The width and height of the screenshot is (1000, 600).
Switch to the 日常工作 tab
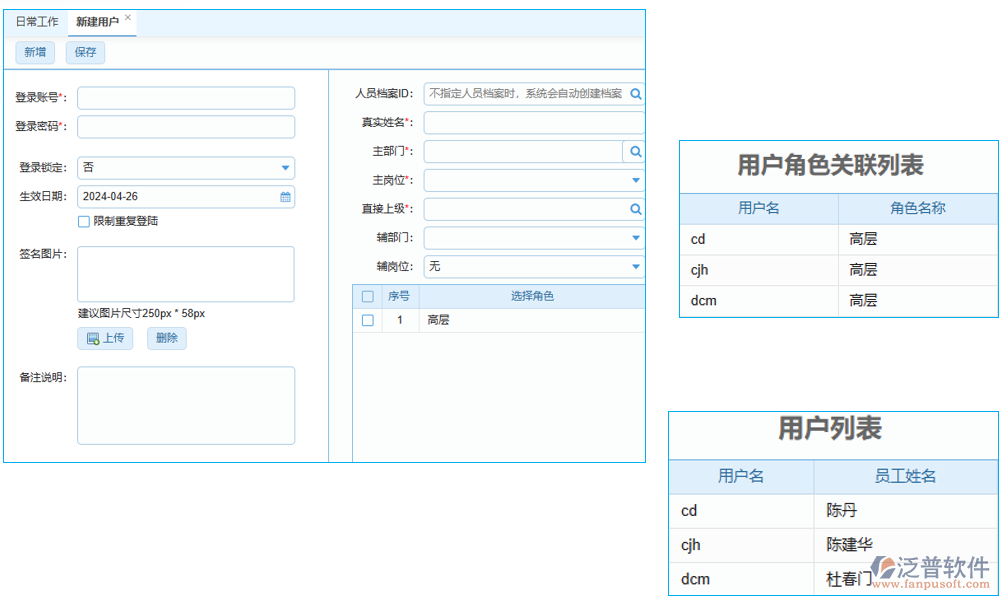coord(36,21)
